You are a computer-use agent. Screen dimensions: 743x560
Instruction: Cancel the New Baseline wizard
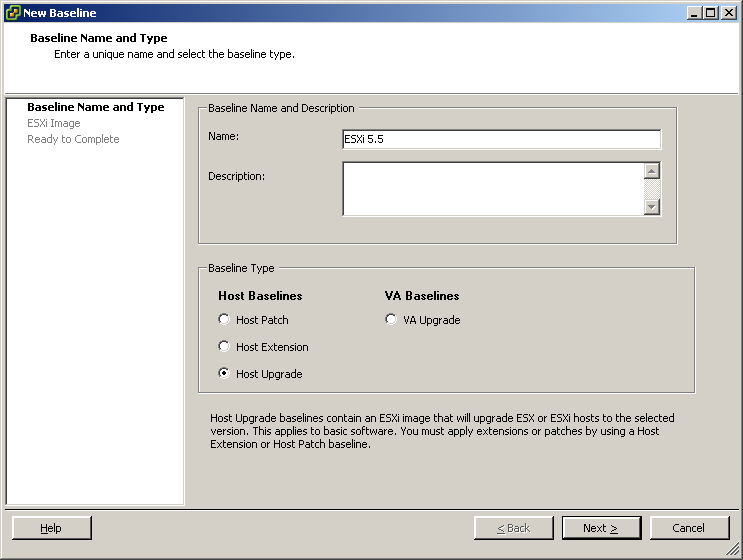point(689,528)
